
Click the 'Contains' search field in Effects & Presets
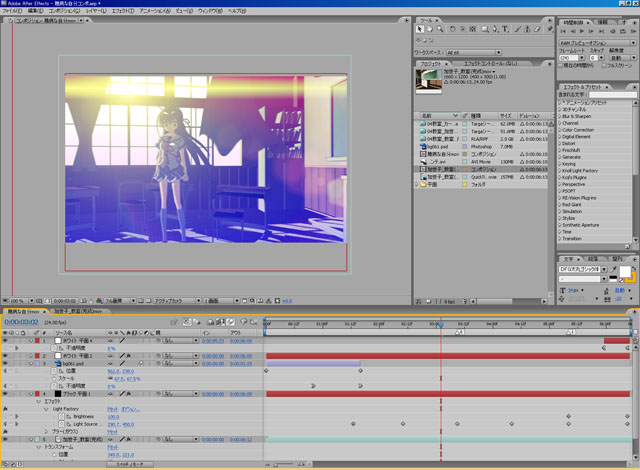612,95
